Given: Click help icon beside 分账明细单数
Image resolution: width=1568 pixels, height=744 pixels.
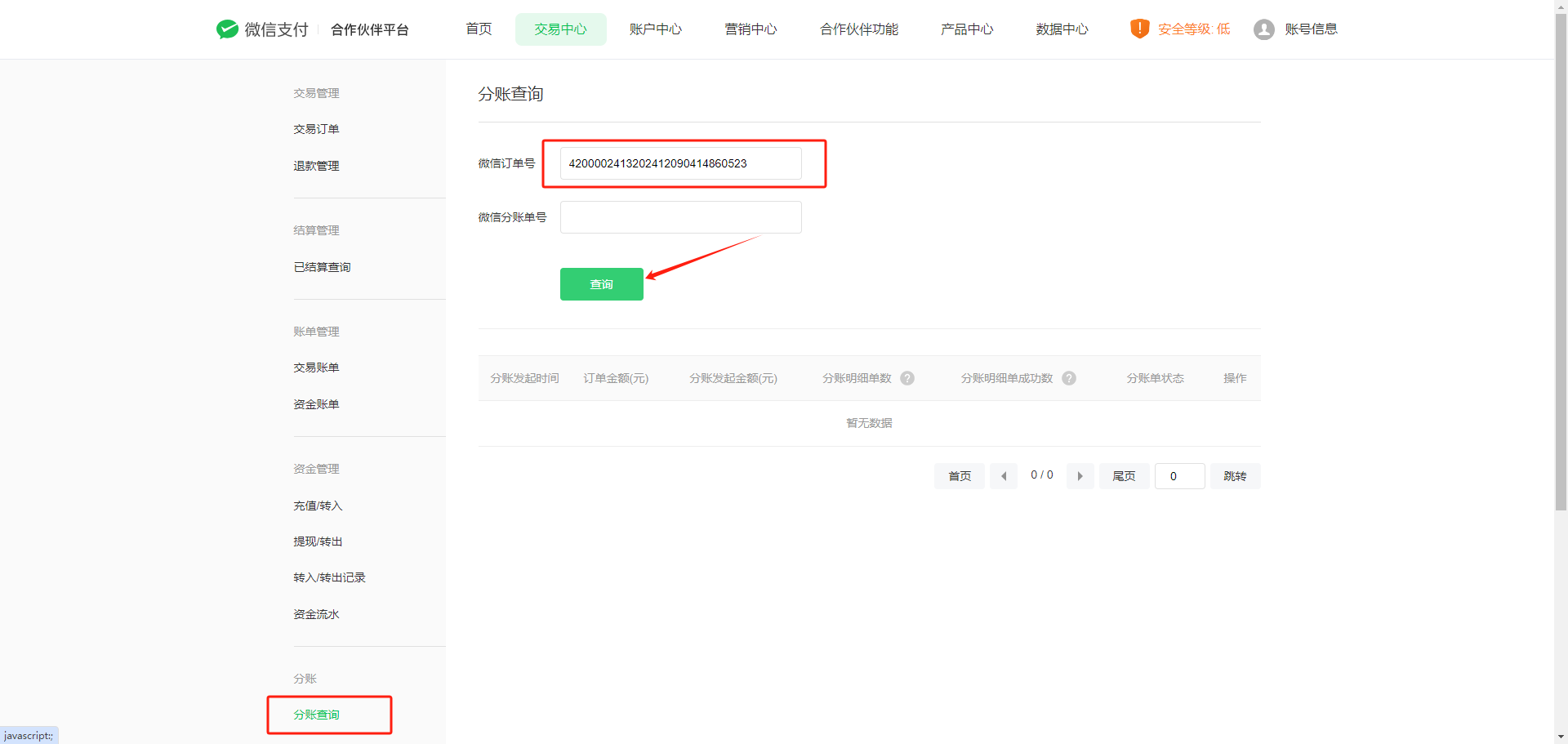Looking at the screenshot, I should click(x=907, y=378).
